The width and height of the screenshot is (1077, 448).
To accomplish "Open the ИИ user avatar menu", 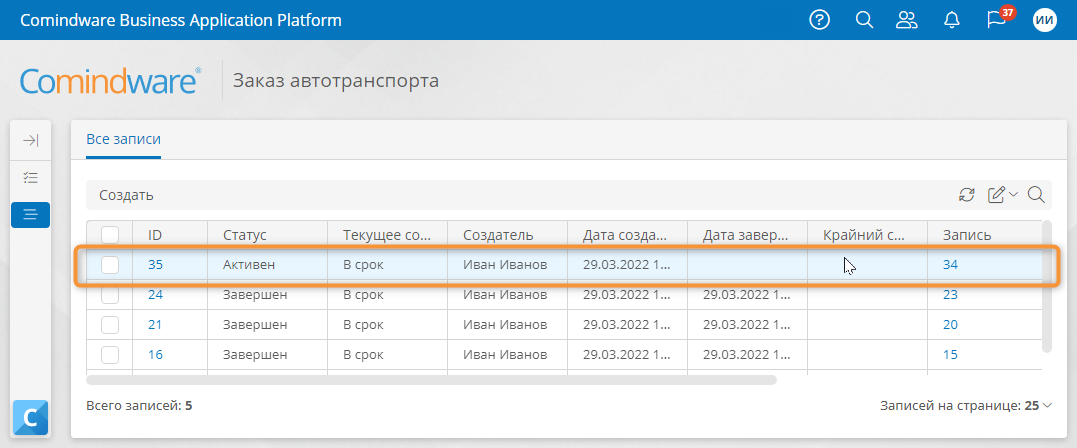I will 1045,20.
